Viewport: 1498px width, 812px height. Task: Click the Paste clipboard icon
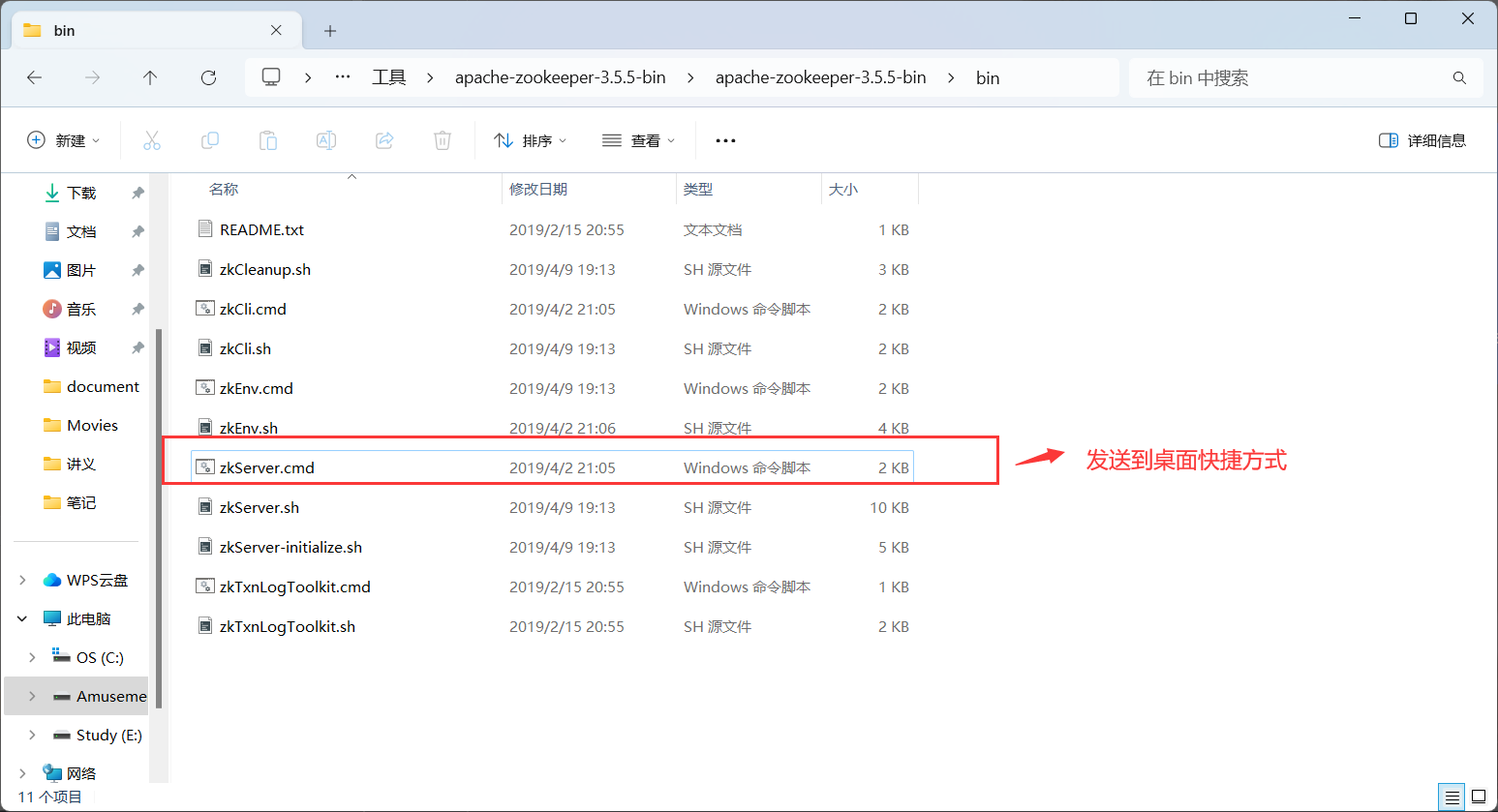pyautogui.click(x=268, y=140)
